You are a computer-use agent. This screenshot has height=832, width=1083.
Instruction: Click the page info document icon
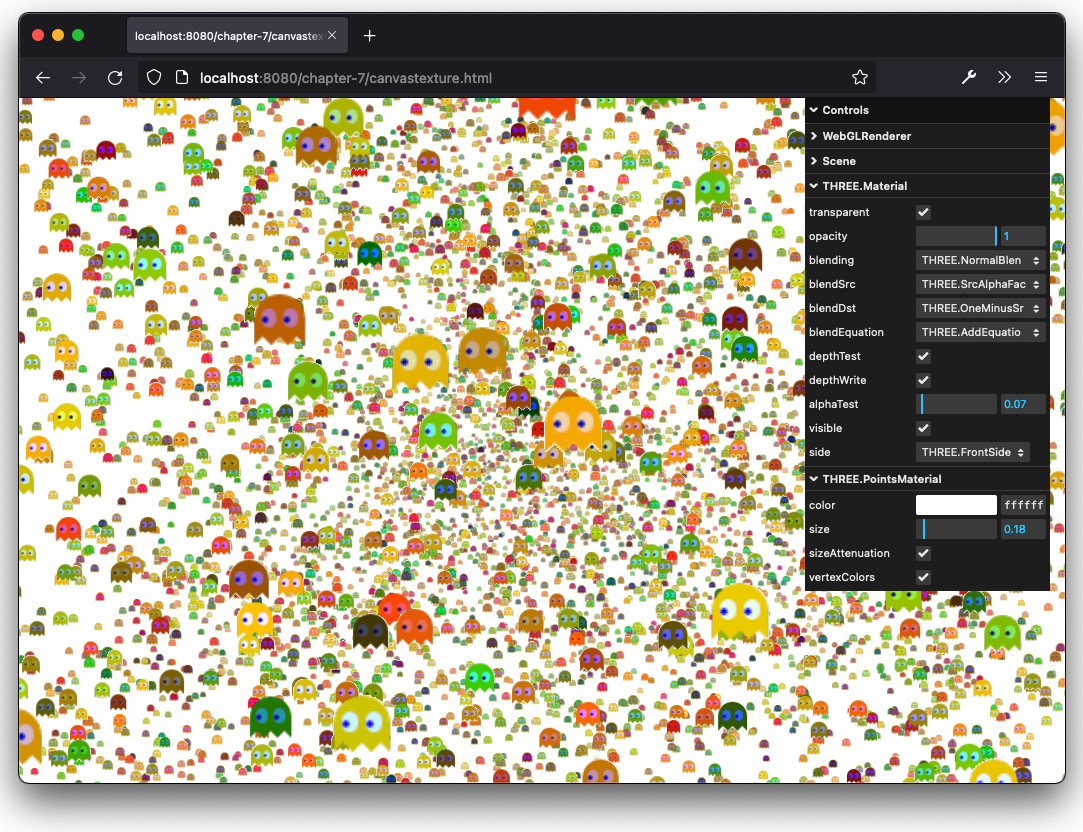click(x=182, y=77)
